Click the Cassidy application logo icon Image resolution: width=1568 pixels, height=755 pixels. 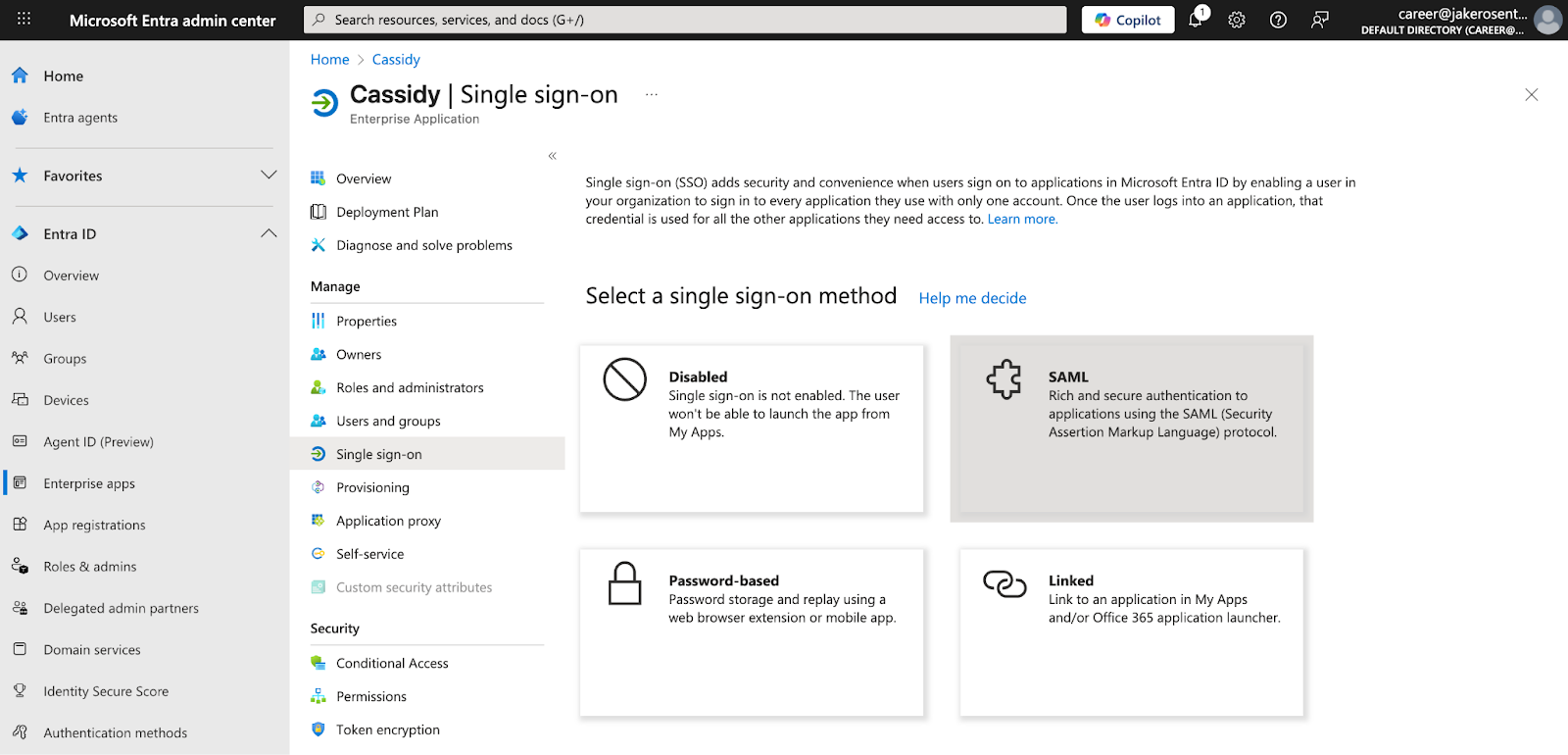pyautogui.click(x=325, y=102)
